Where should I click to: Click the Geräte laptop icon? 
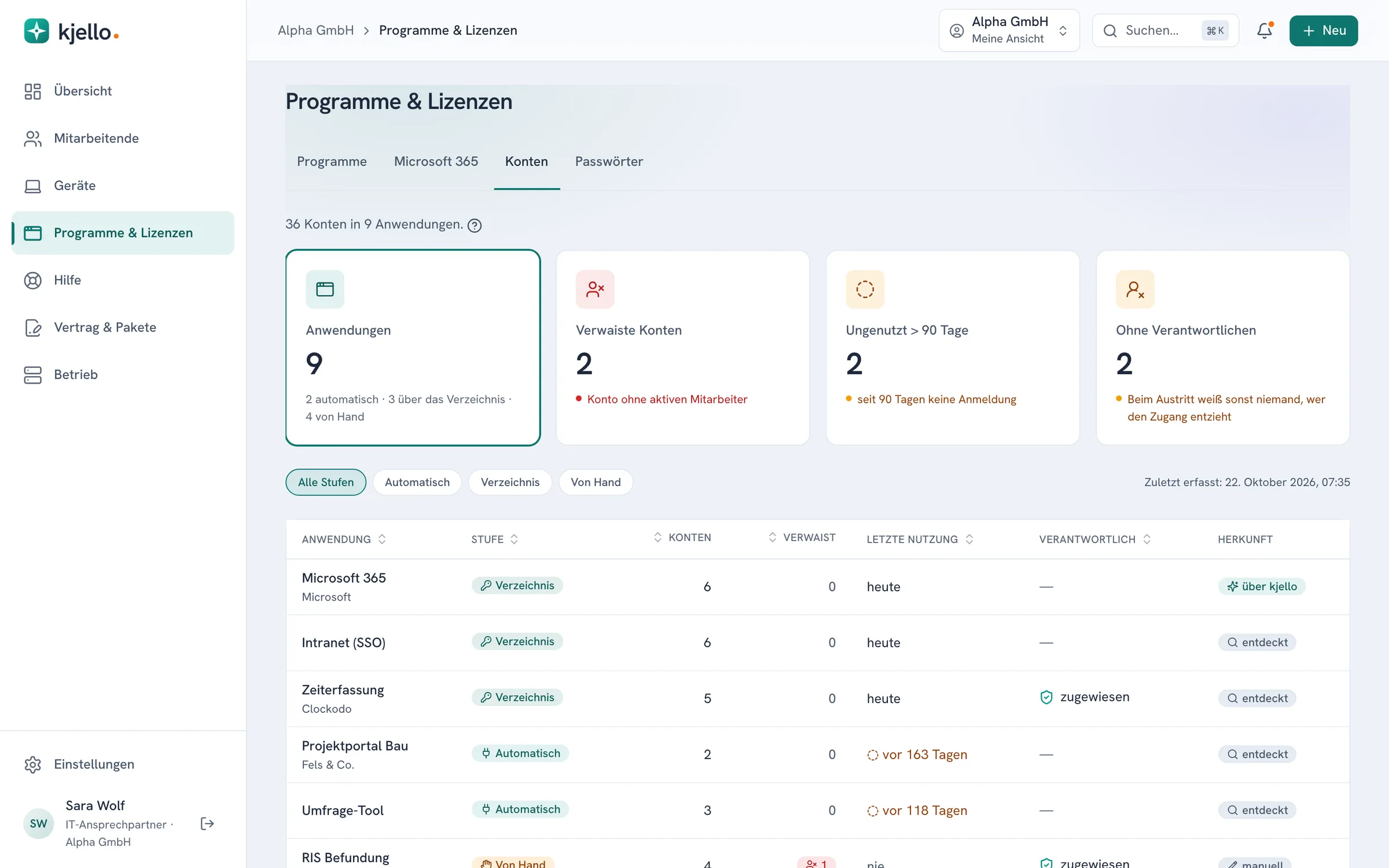pos(32,186)
